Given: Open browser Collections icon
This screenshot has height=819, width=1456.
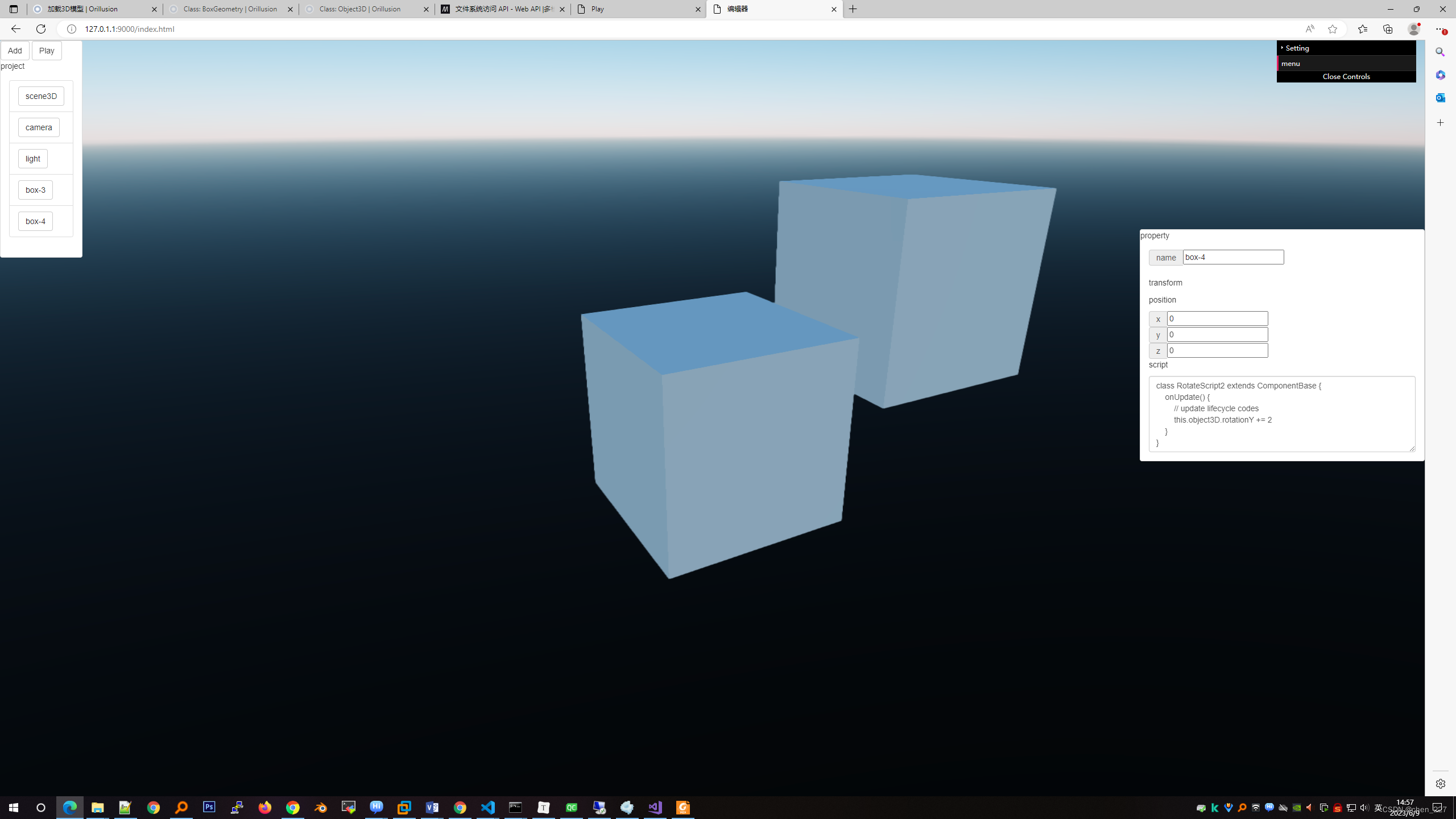Looking at the screenshot, I should point(1388,29).
